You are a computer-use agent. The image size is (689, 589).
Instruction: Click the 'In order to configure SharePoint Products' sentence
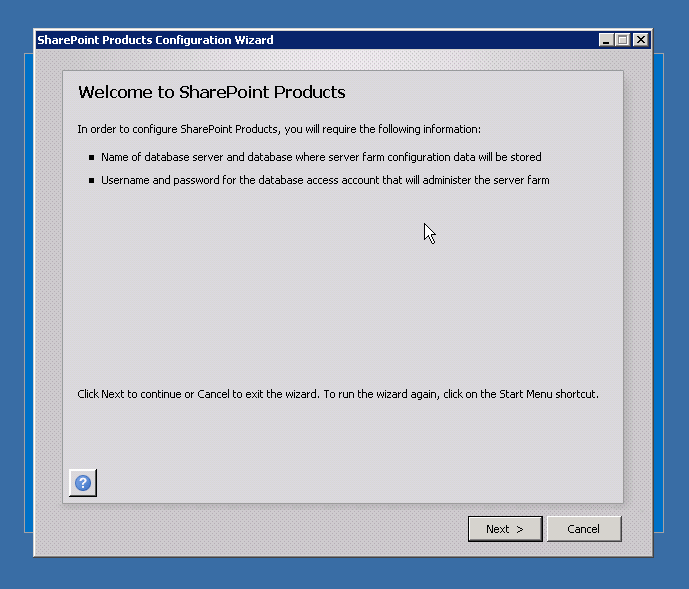click(279, 129)
